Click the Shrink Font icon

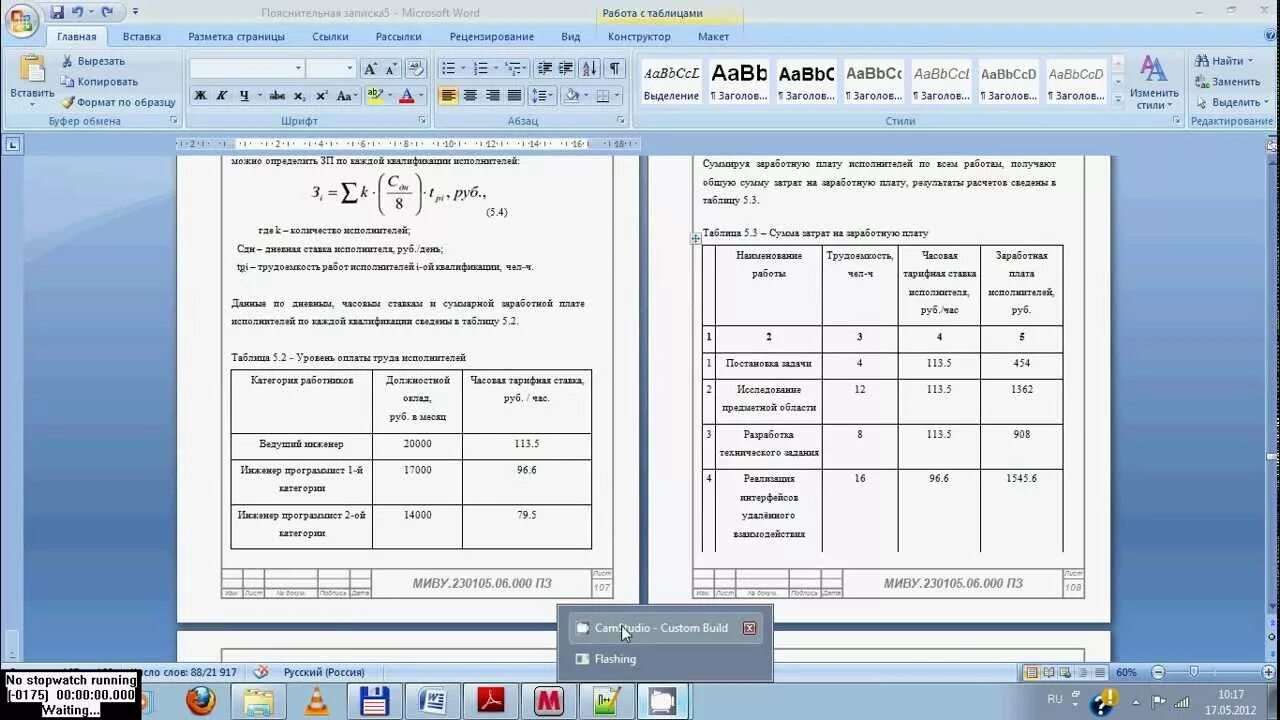coord(391,68)
